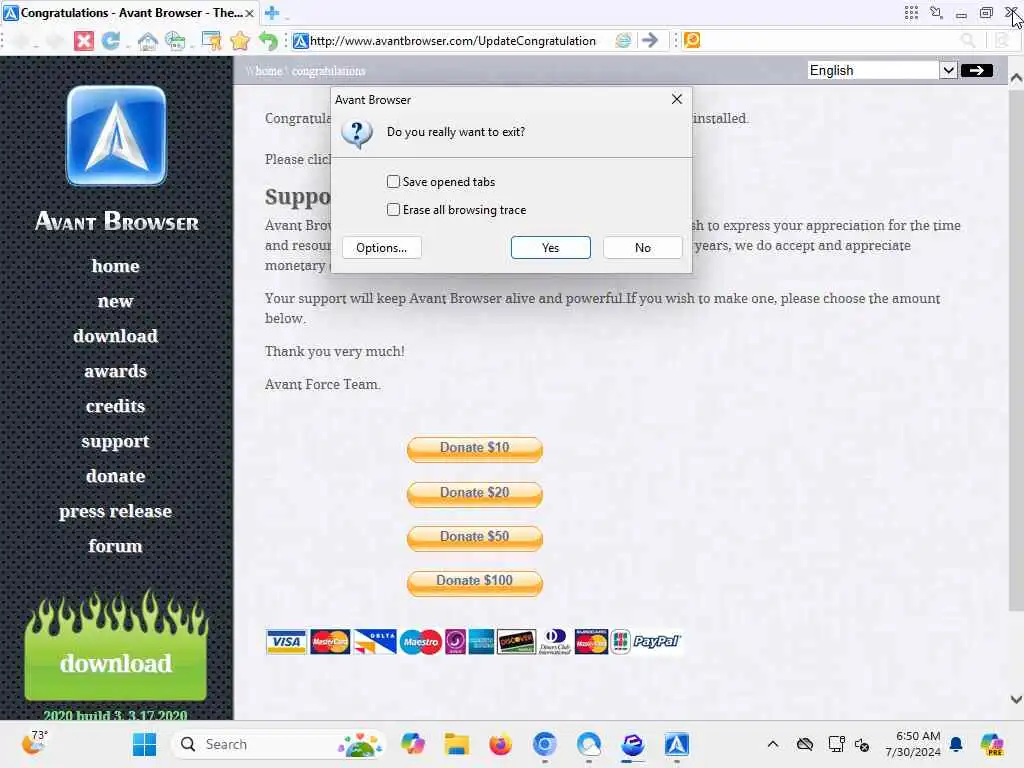The width and height of the screenshot is (1024, 768).
Task: Click the green Undo closed tab arrow
Action: (x=268, y=40)
